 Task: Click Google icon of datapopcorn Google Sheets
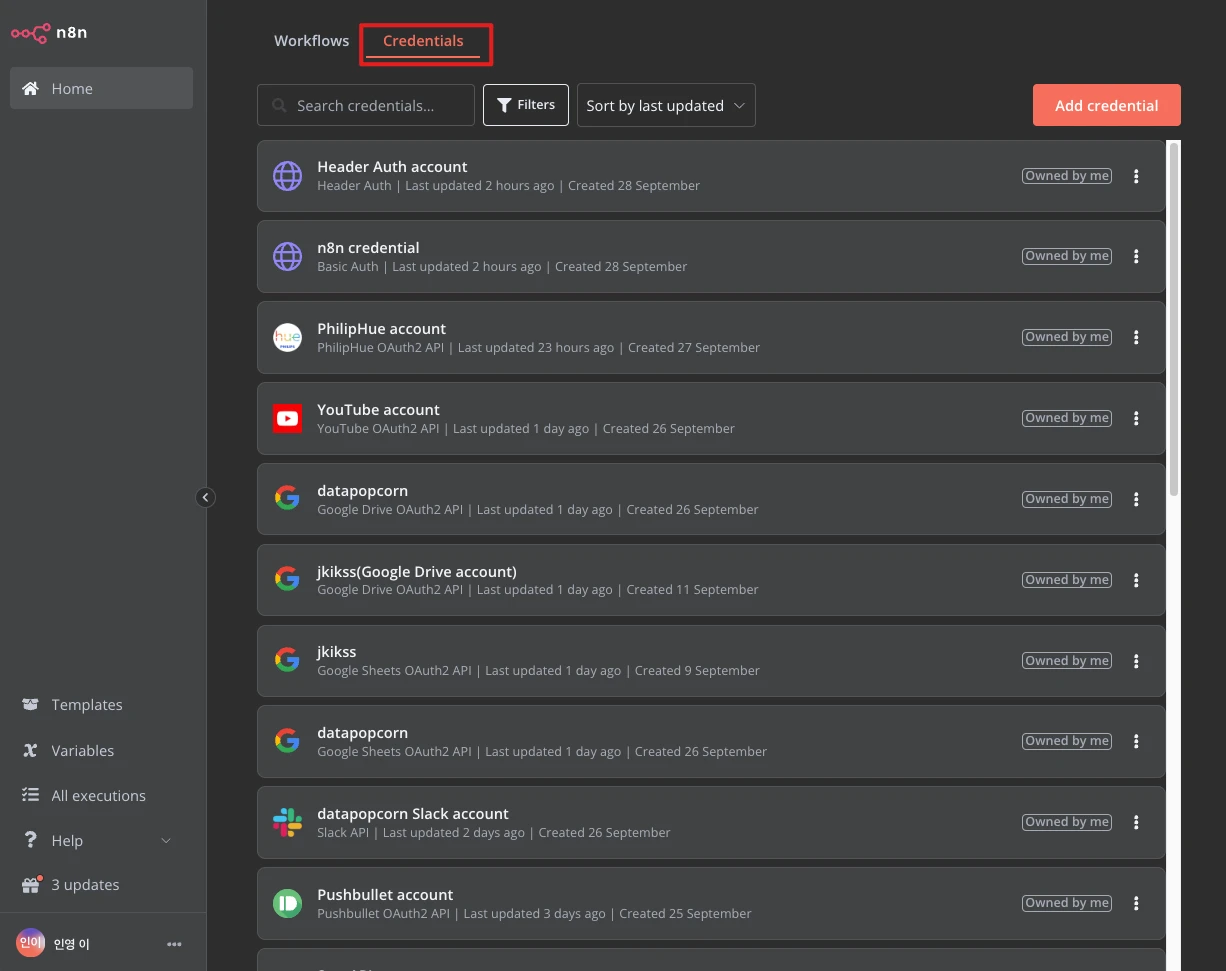click(x=287, y=740)
